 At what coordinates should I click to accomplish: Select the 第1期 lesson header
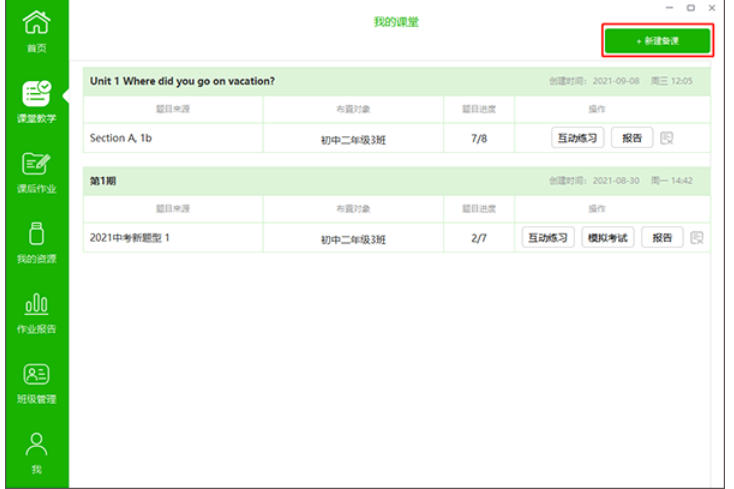coord(104,181)
